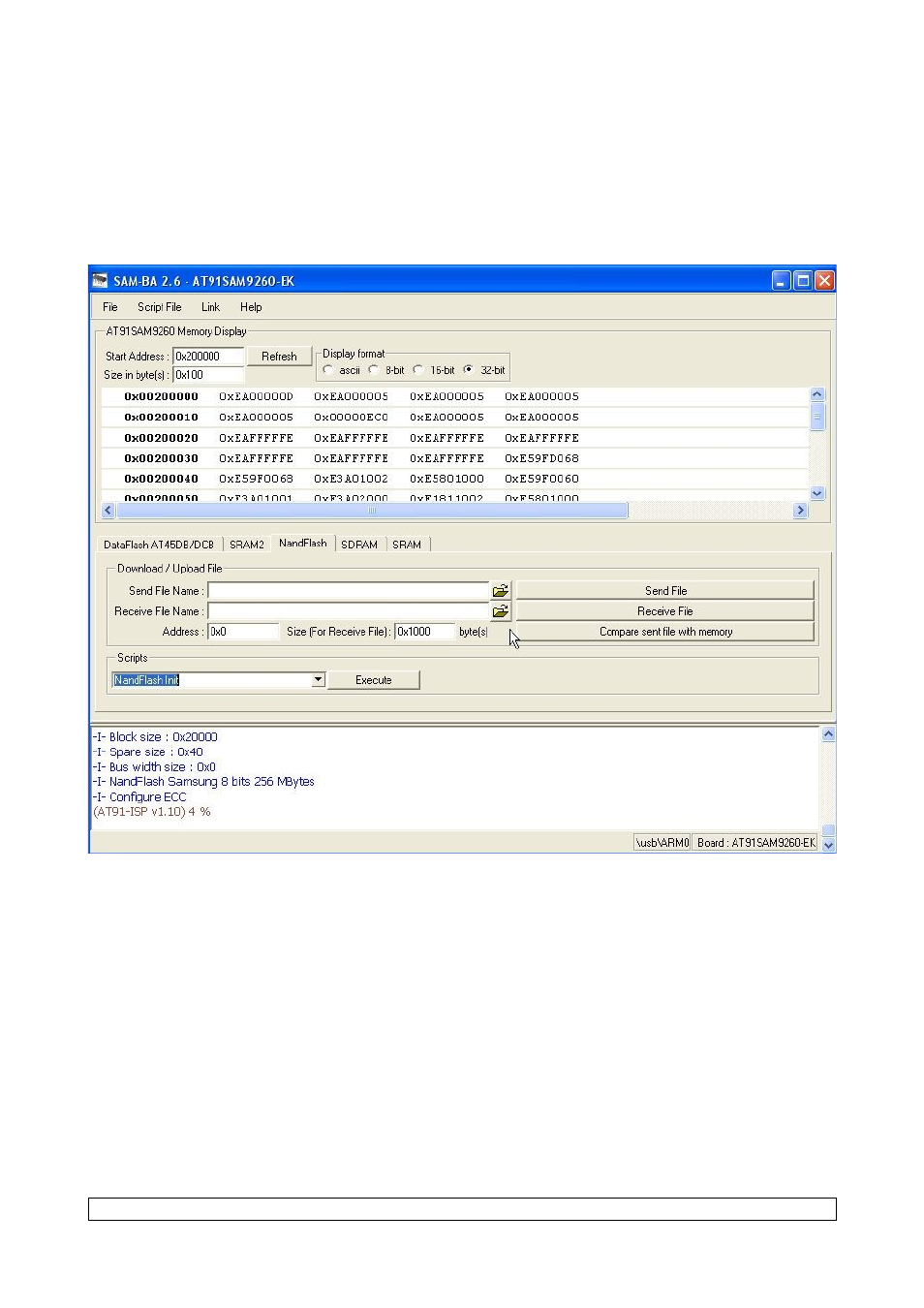Browse for the Receive File Name
This screenshot has width=924, height=1308.
pyautogui.click(x=500, y=611)
